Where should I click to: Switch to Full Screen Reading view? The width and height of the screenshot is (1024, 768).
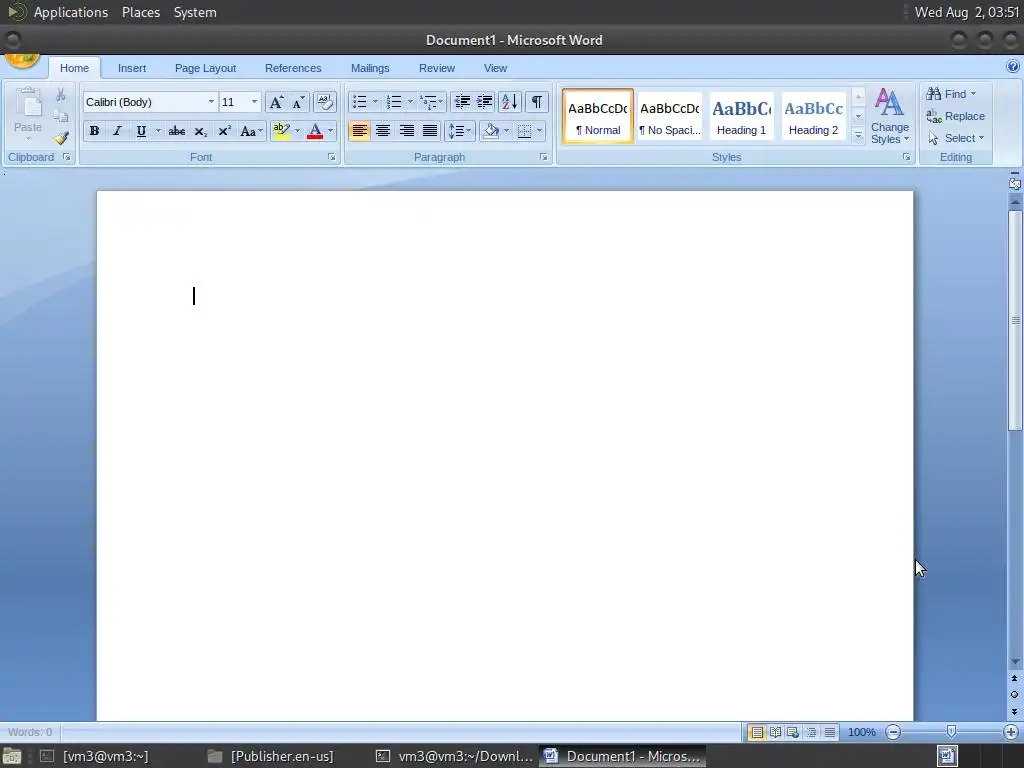coord(775,732)
